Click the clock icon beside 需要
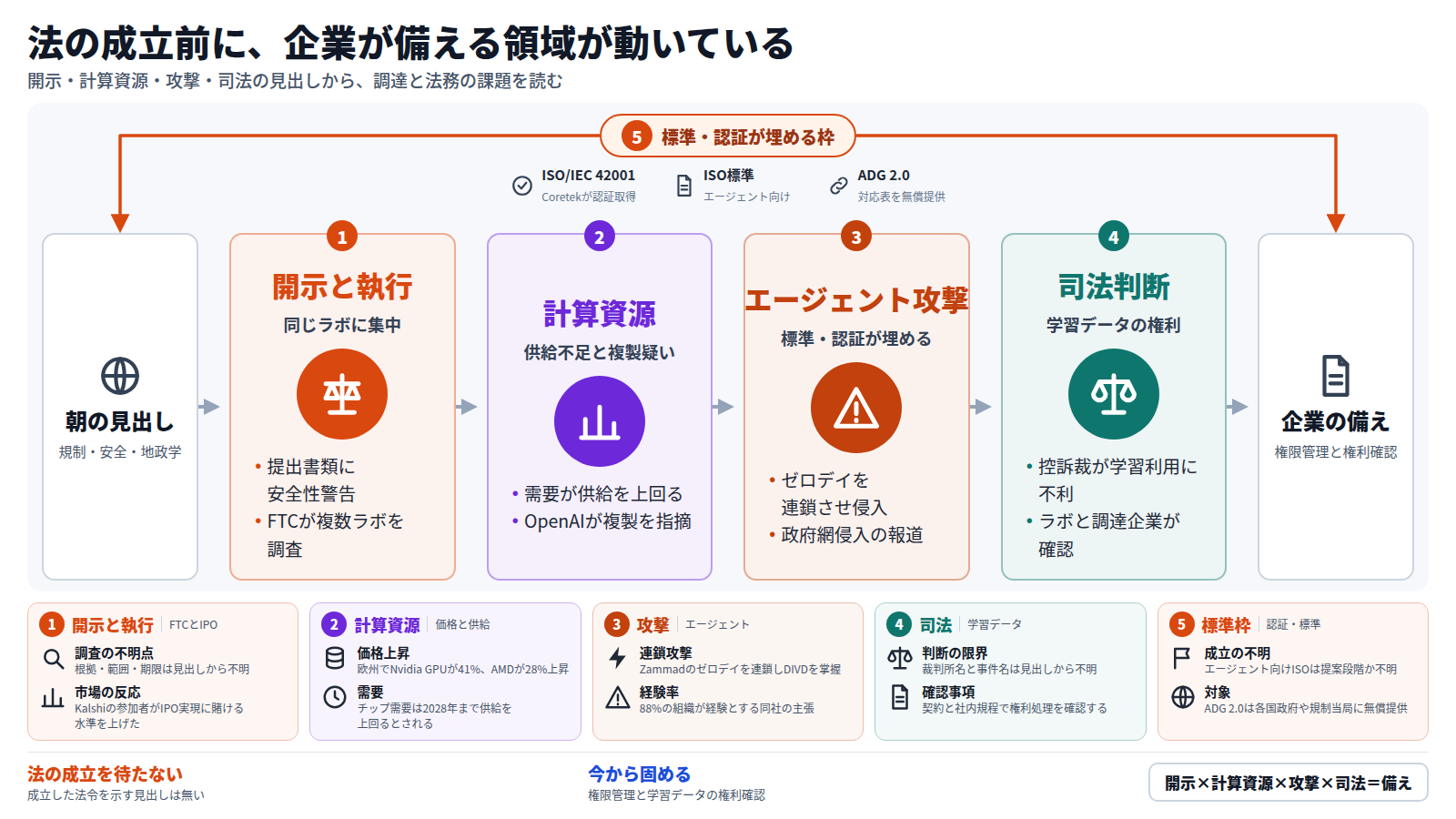The width and height of the screenshot is (1456, 819). [335, 698]
